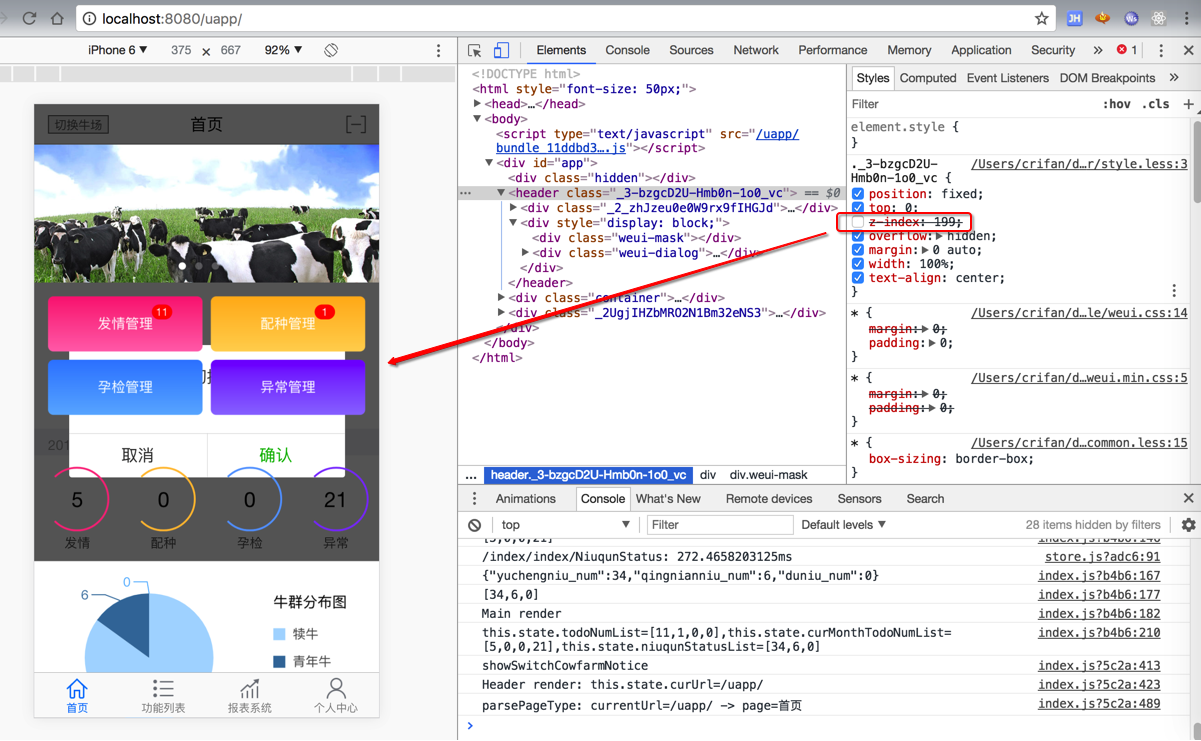
Task: Uncheck the position: fixed property
Action: pyautogui.click(x=858, y=194)
